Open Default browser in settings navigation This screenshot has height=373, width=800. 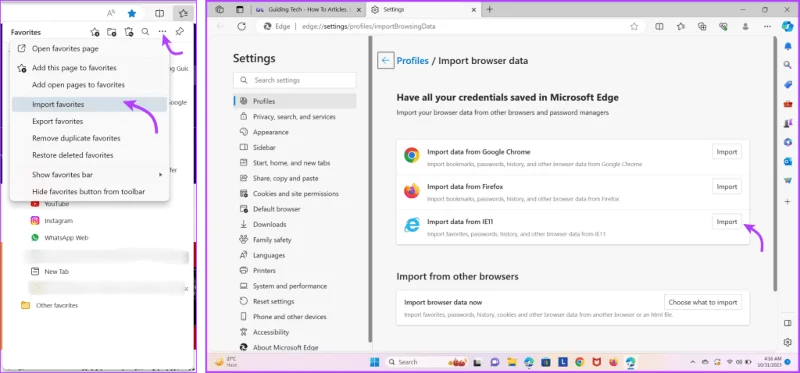point(294,209)
